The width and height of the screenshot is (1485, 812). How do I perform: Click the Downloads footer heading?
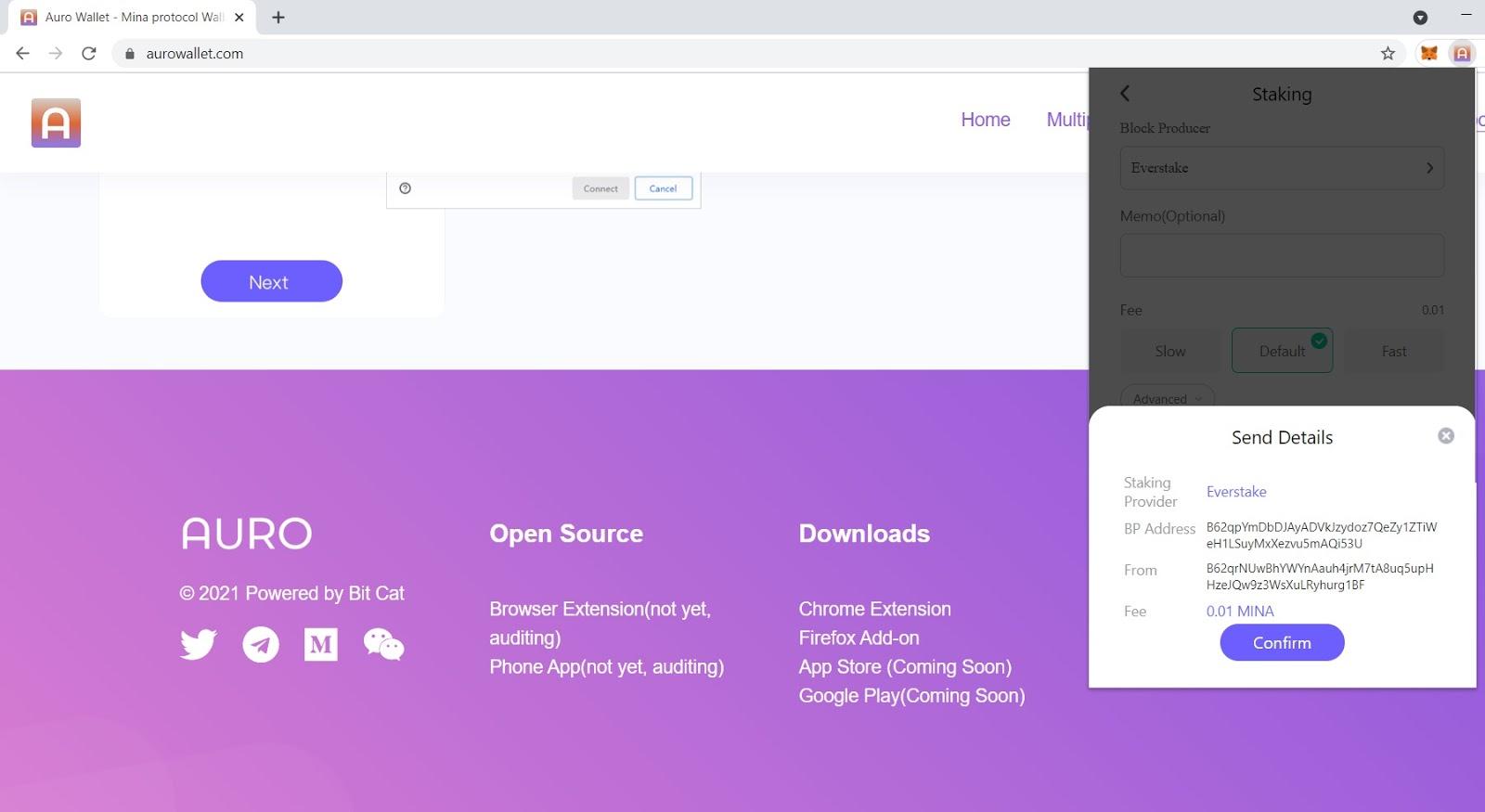864,534
